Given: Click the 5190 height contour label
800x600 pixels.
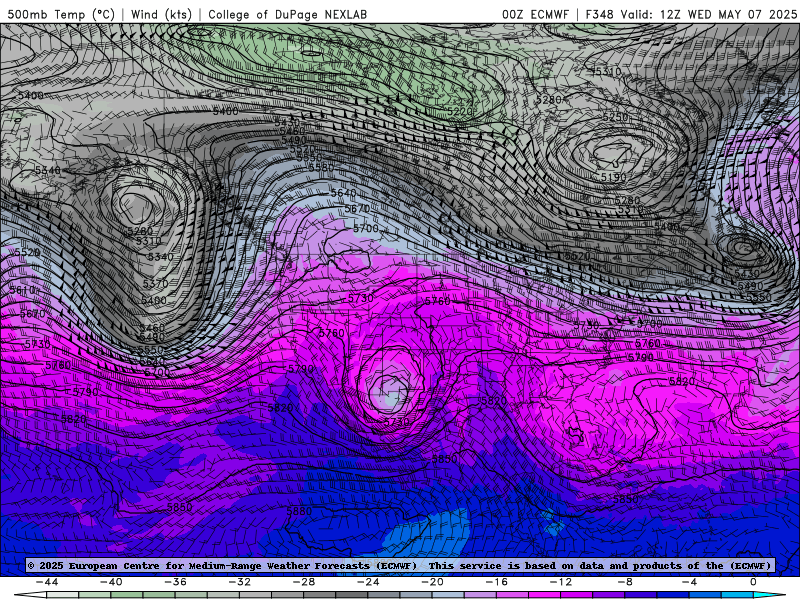Looking at the screenshot, I should click(x=613, y=177).
